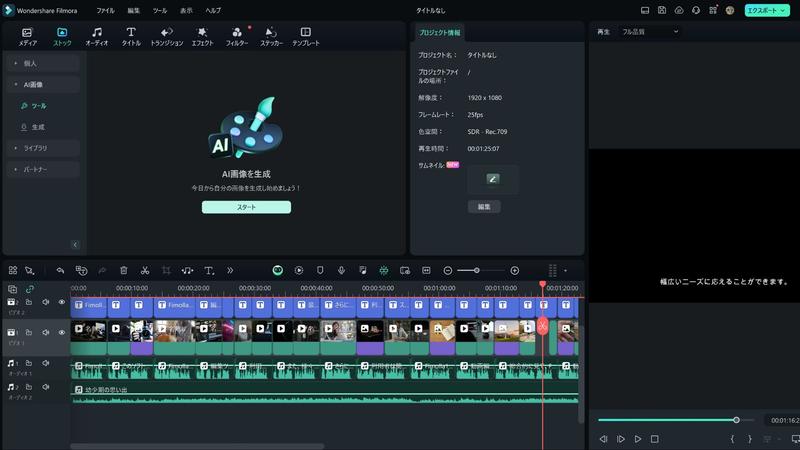Click the play button in preview controls
This screenshot has height=450, width=800.
pyautogui.click(x=638, y=439)
